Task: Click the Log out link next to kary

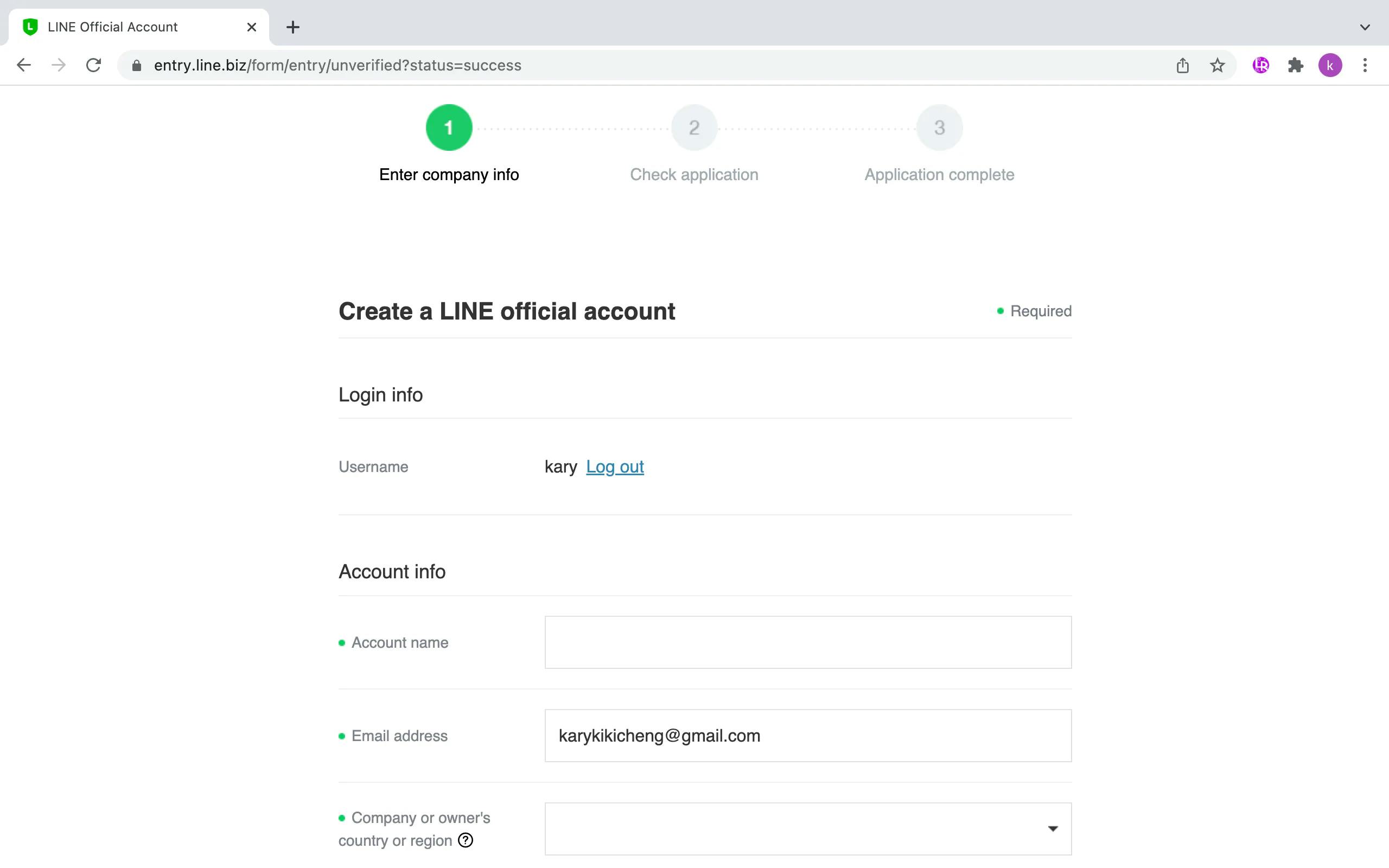Action: (x=614, y=466)
